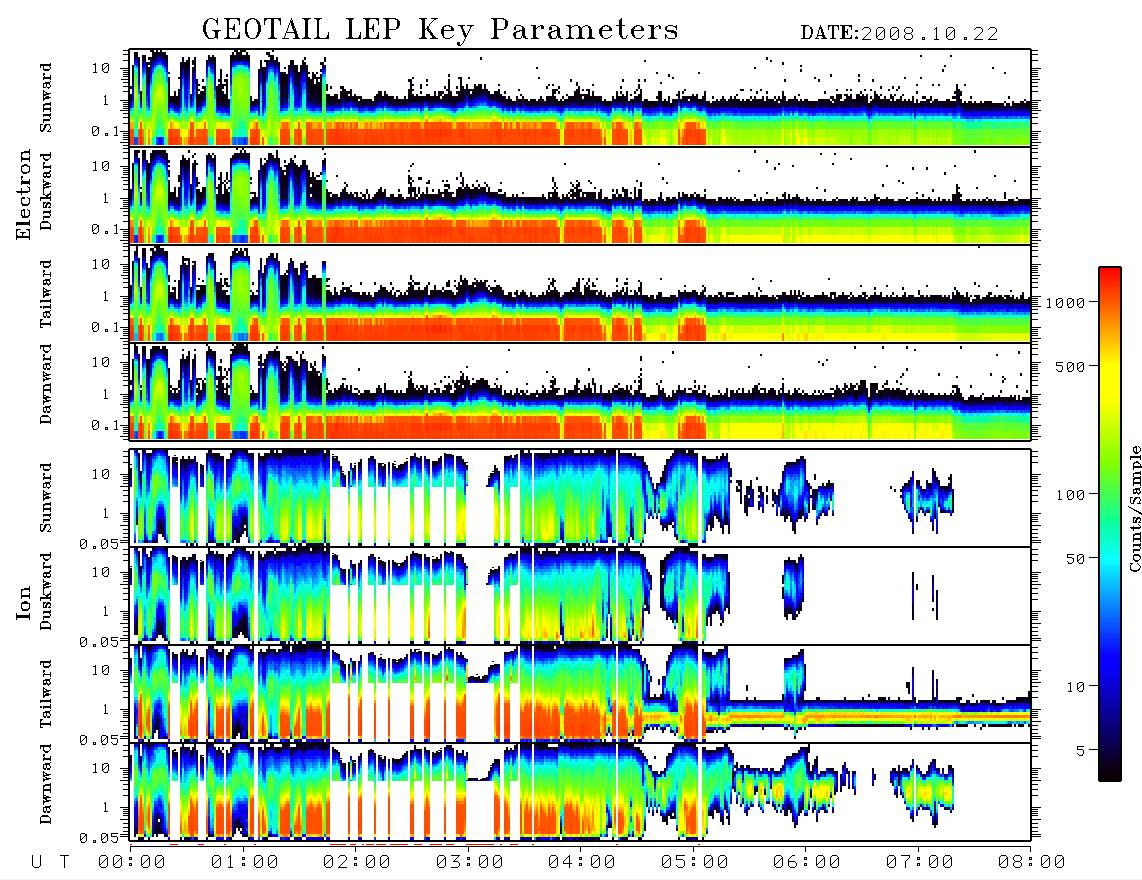Select the Electron Tailward axis label

pos(46,294)
